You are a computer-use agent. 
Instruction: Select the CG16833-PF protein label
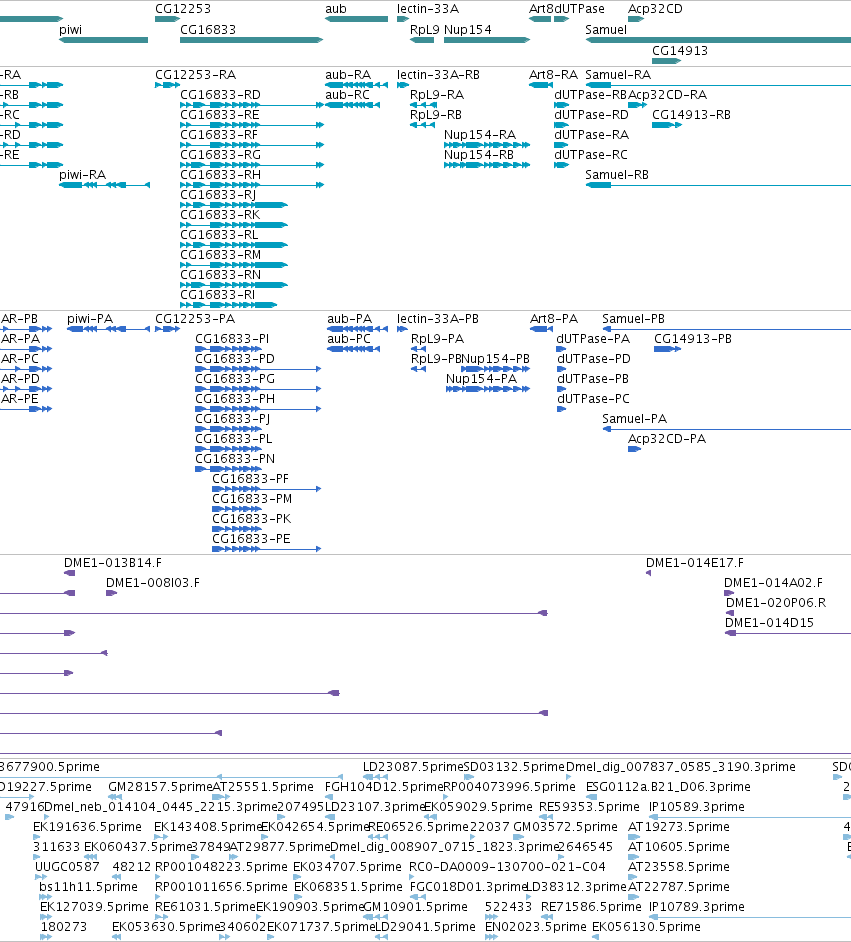pyautogui.click(x=250, y=478)
